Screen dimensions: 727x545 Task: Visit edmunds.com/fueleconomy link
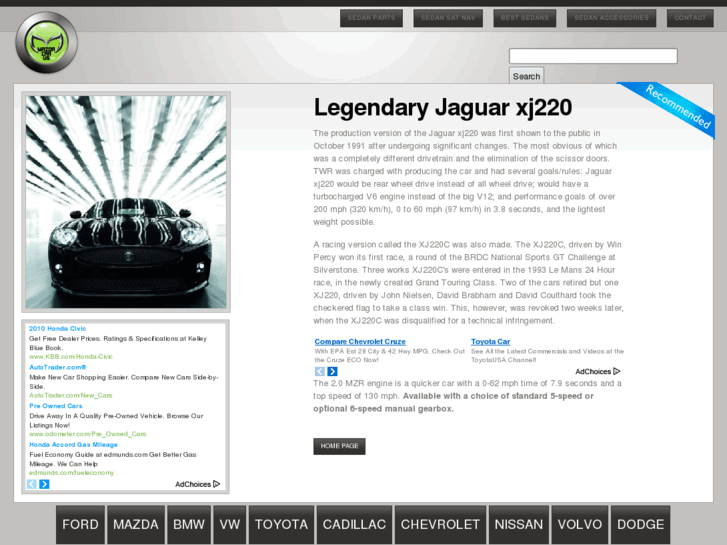pyautogui.click(x=71, y=473)
